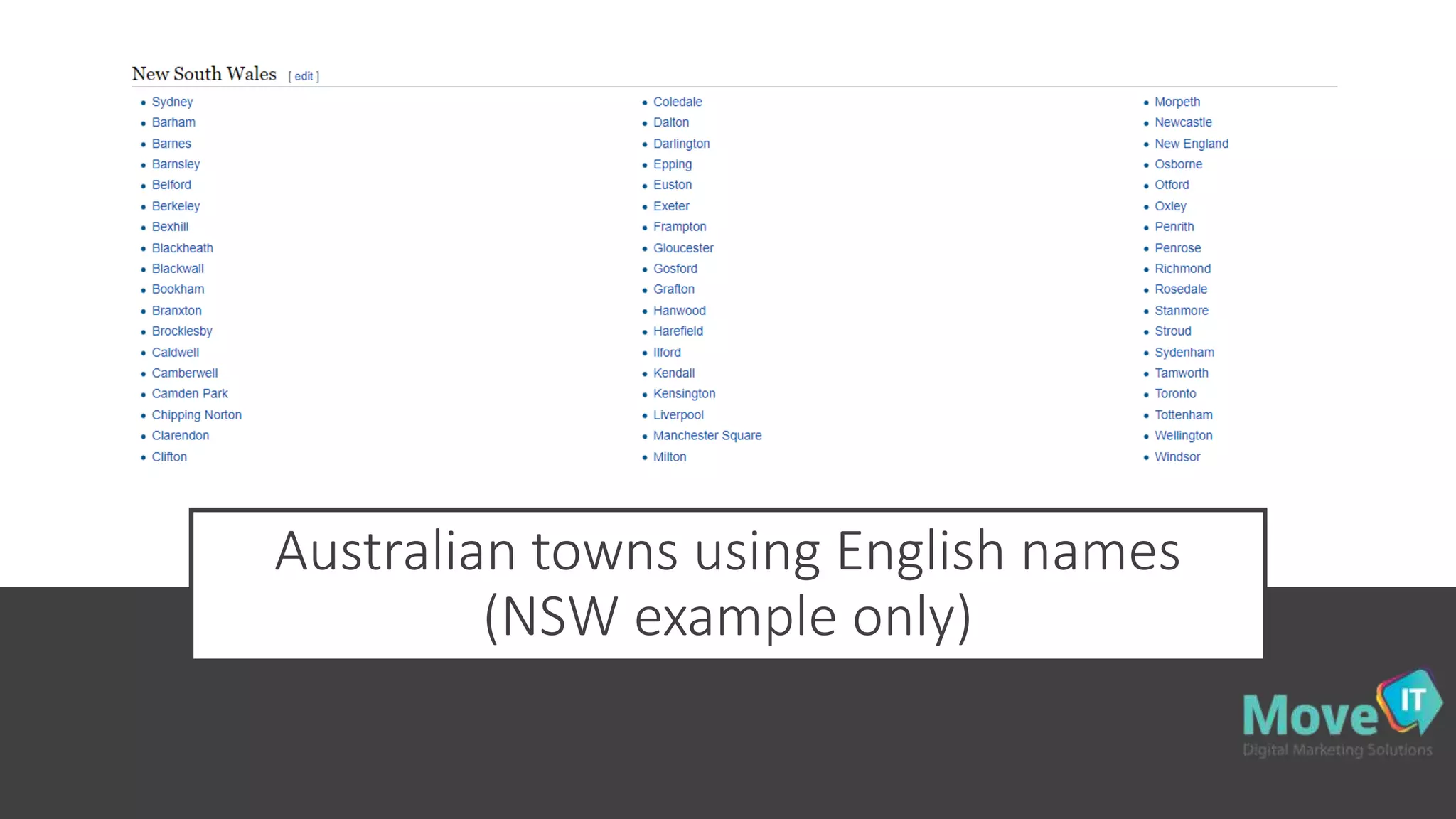Click the Gloucester link
This screenshot has width=1456, height=819.
[x=682, y=248]
